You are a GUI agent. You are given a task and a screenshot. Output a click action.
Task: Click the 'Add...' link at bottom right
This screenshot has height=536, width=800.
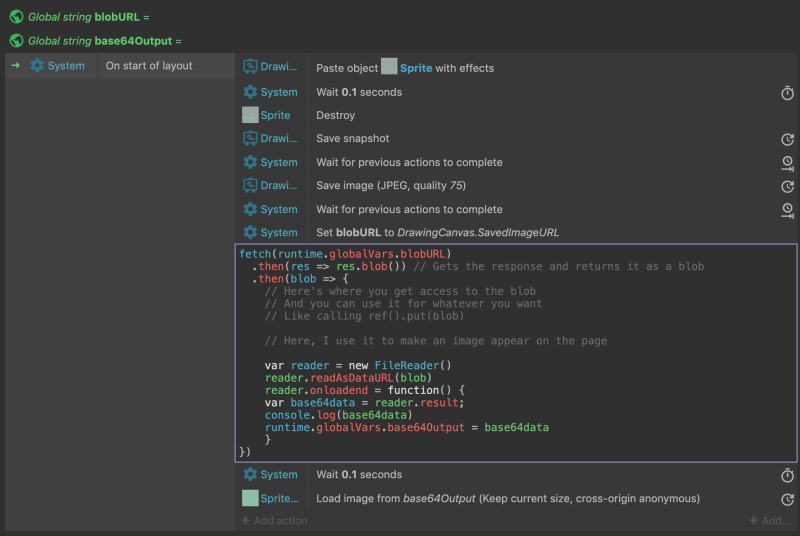(770, 521)
